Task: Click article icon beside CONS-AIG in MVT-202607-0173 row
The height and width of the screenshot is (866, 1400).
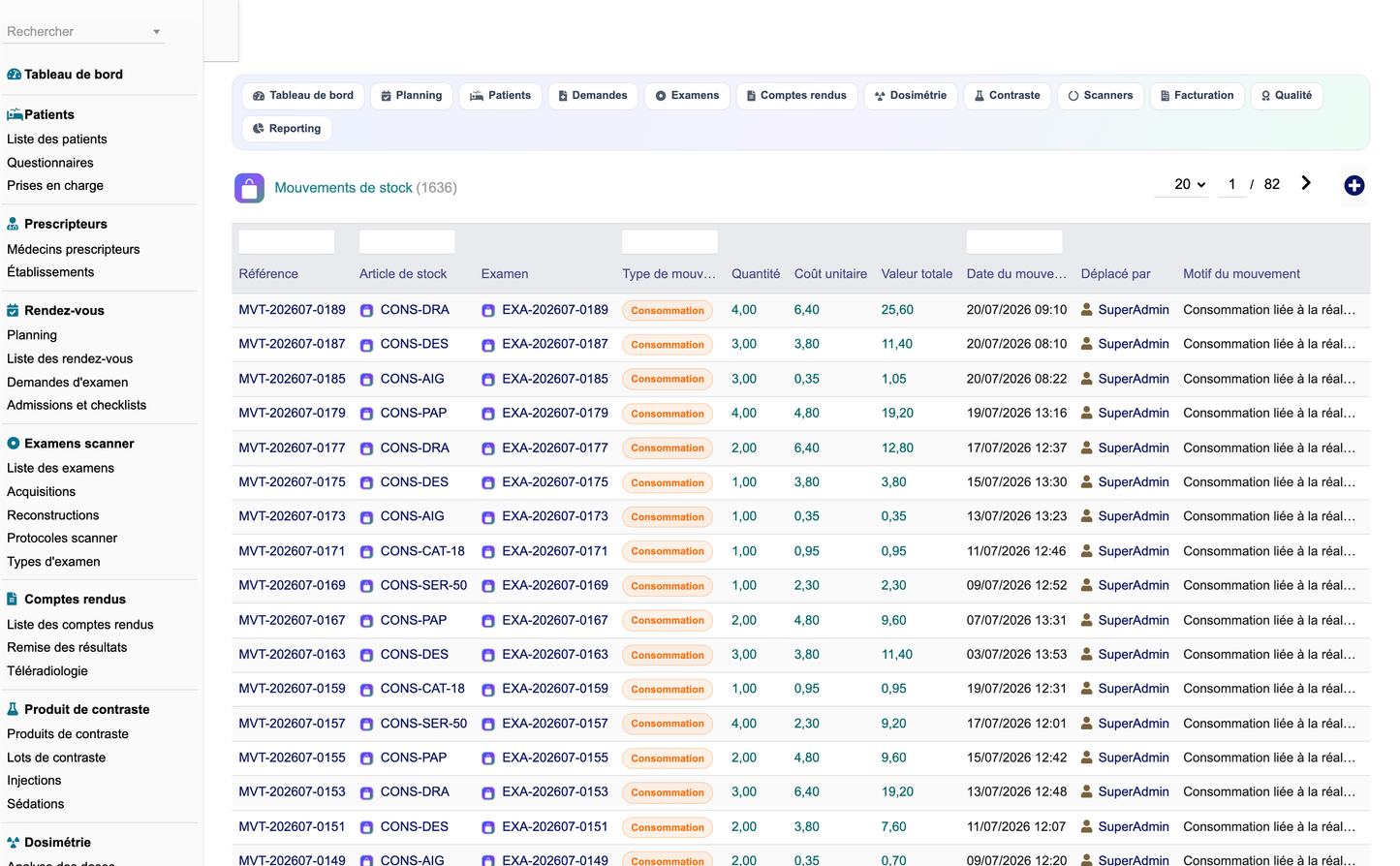Action: 366,517
